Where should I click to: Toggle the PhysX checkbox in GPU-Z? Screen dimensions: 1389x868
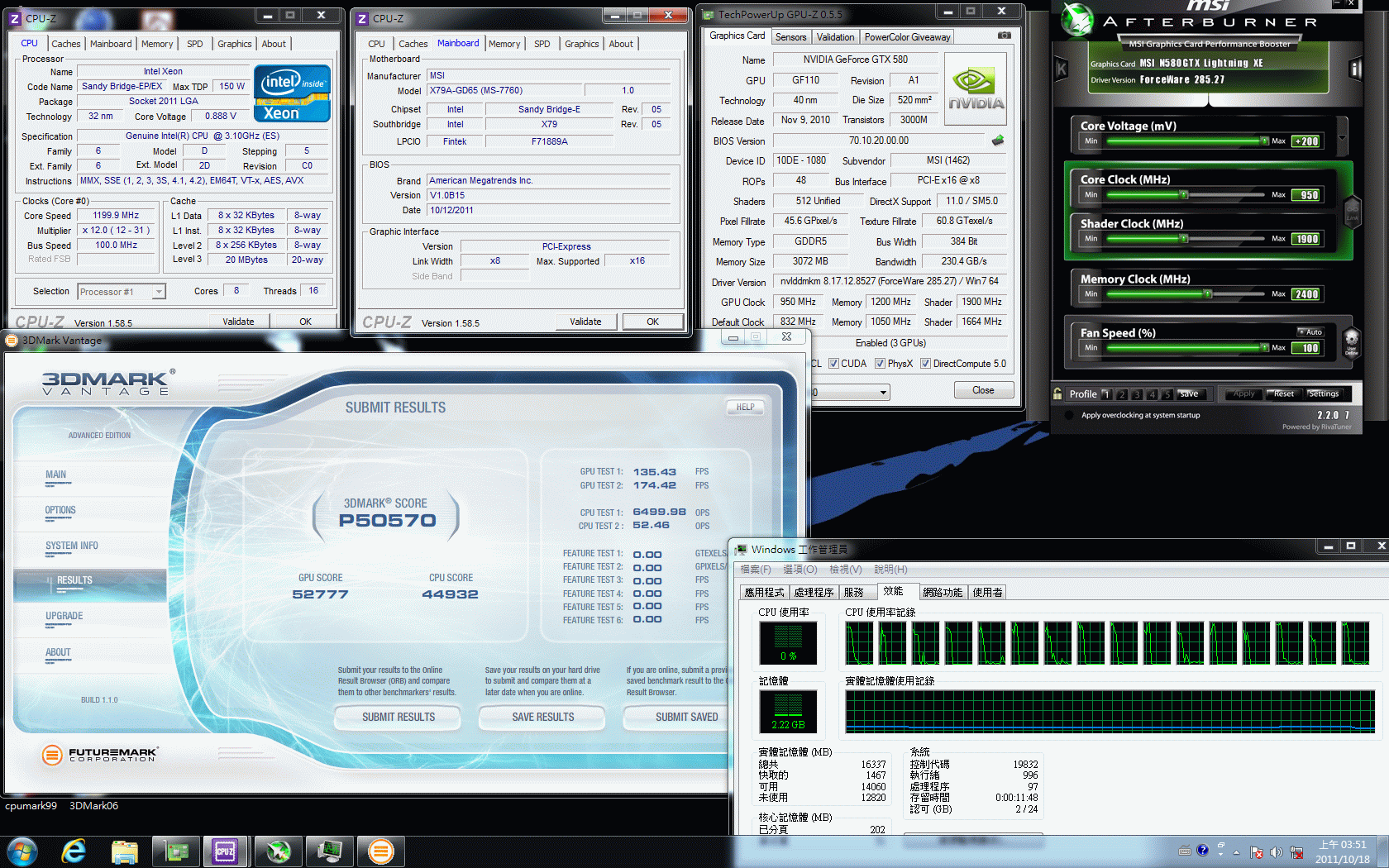pos(881,364)
